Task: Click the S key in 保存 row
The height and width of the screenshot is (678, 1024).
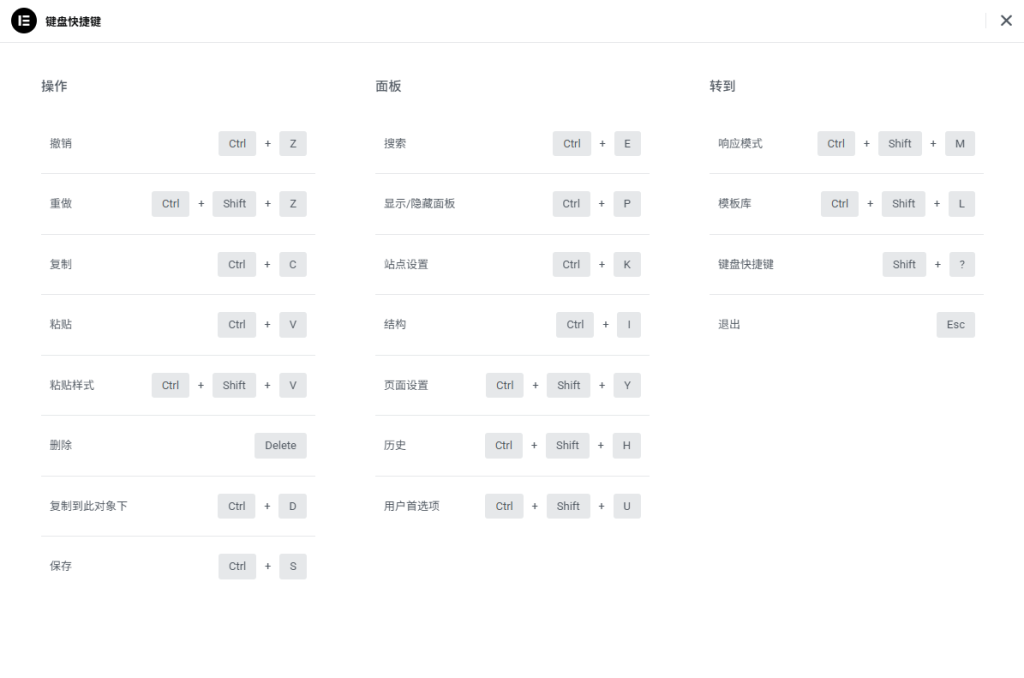Action: (x=293, y=567)
